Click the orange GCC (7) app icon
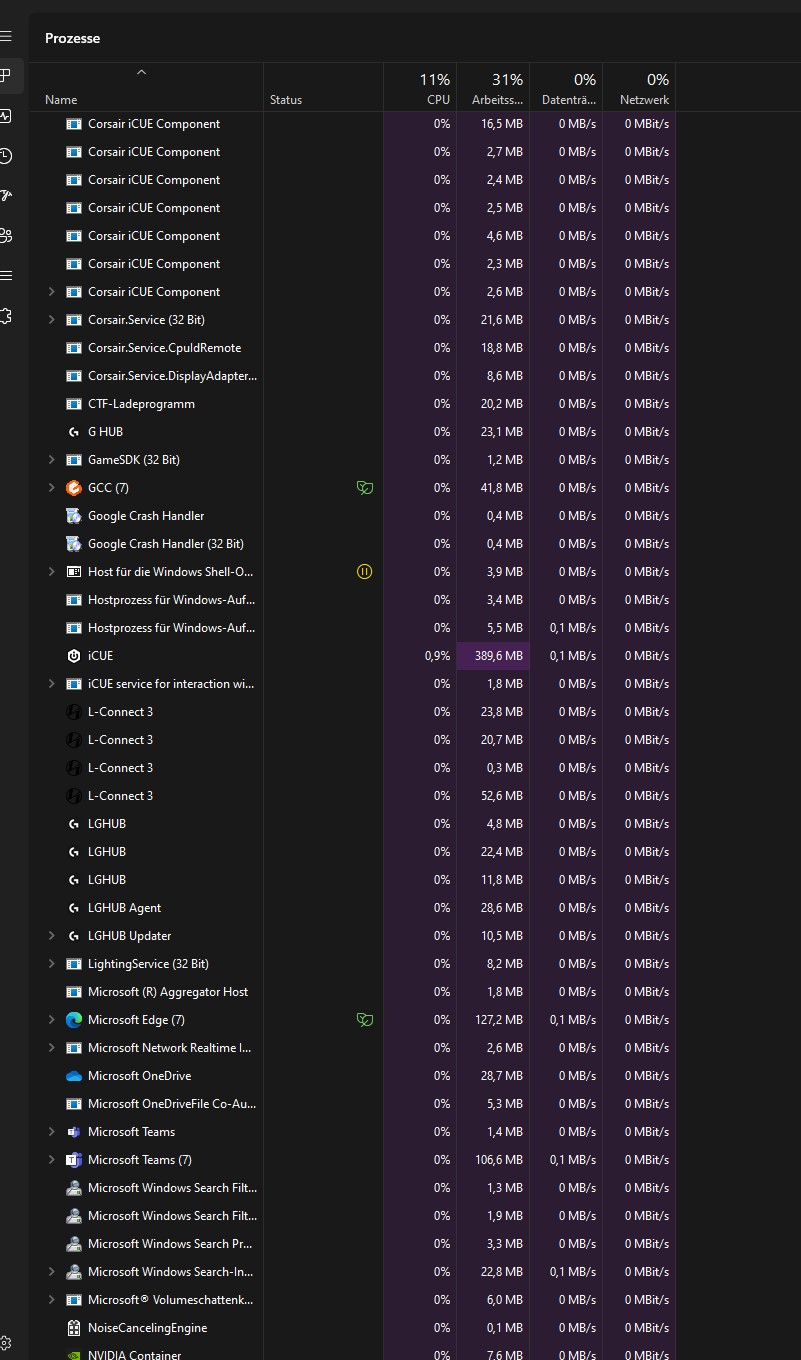 coord(73,488)
